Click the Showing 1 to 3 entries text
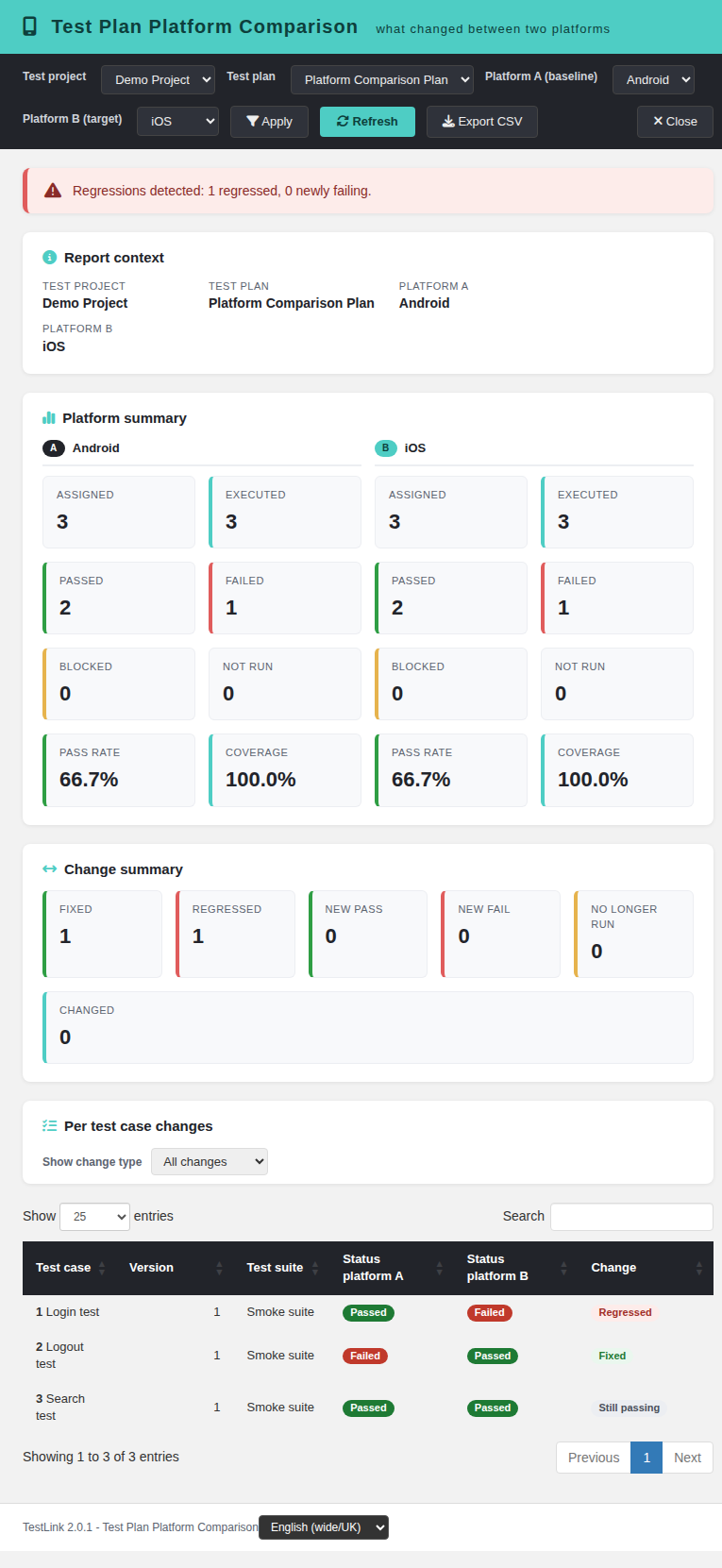Image resolution: width=722 pixels, height=1568 pixels. pyautogui.click(x=101, y=1457)
